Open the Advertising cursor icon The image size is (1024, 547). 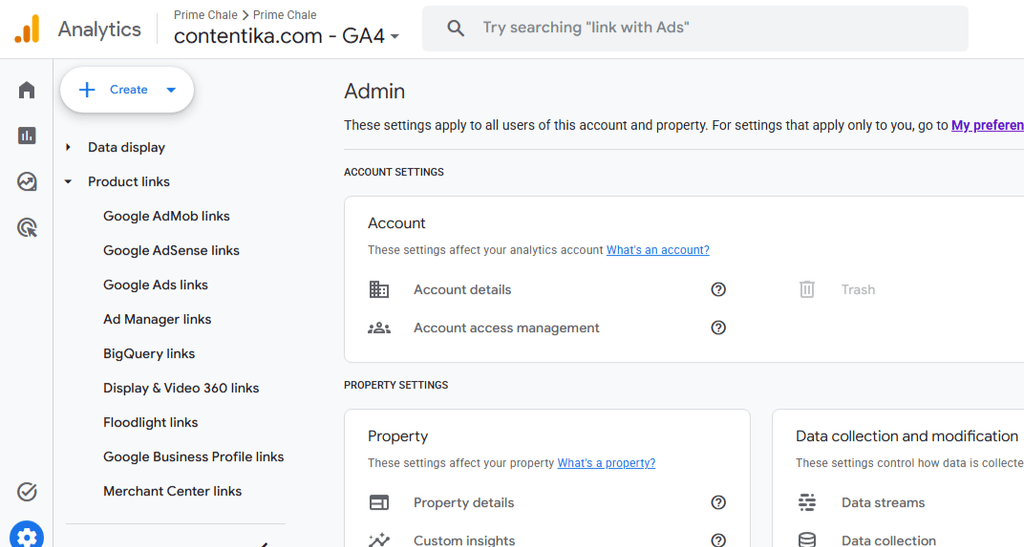[27, 228]
